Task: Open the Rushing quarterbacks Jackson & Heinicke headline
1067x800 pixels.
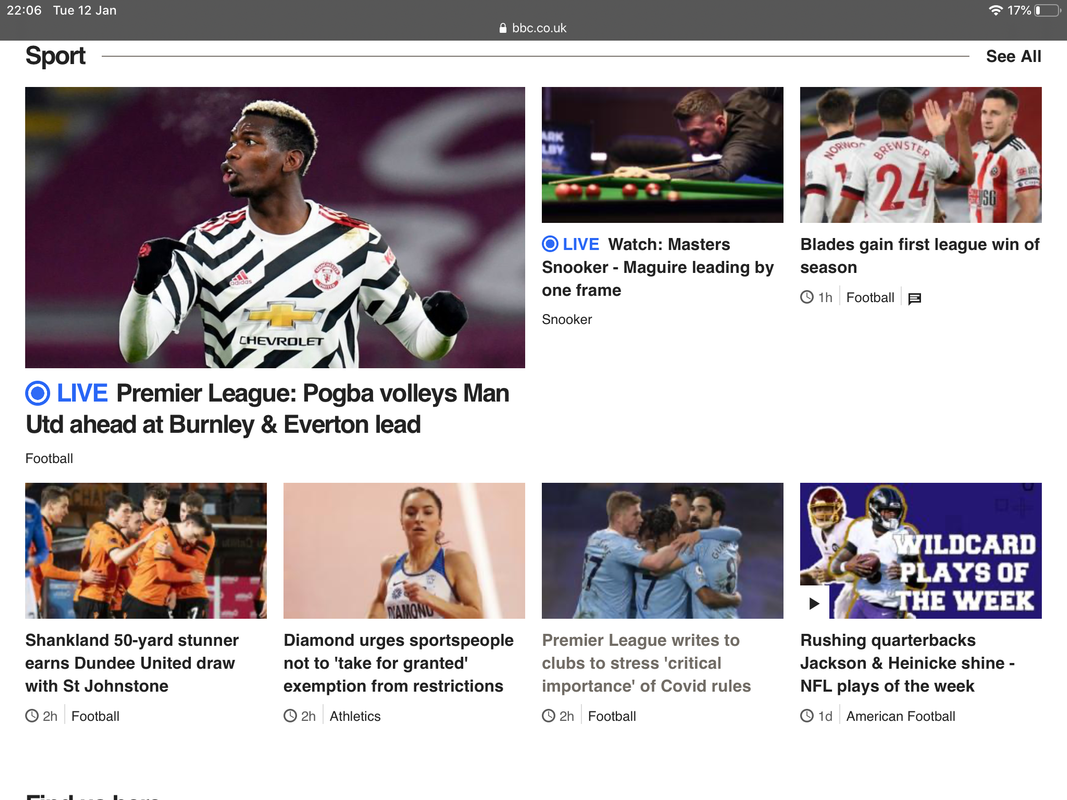Action: 908,663
